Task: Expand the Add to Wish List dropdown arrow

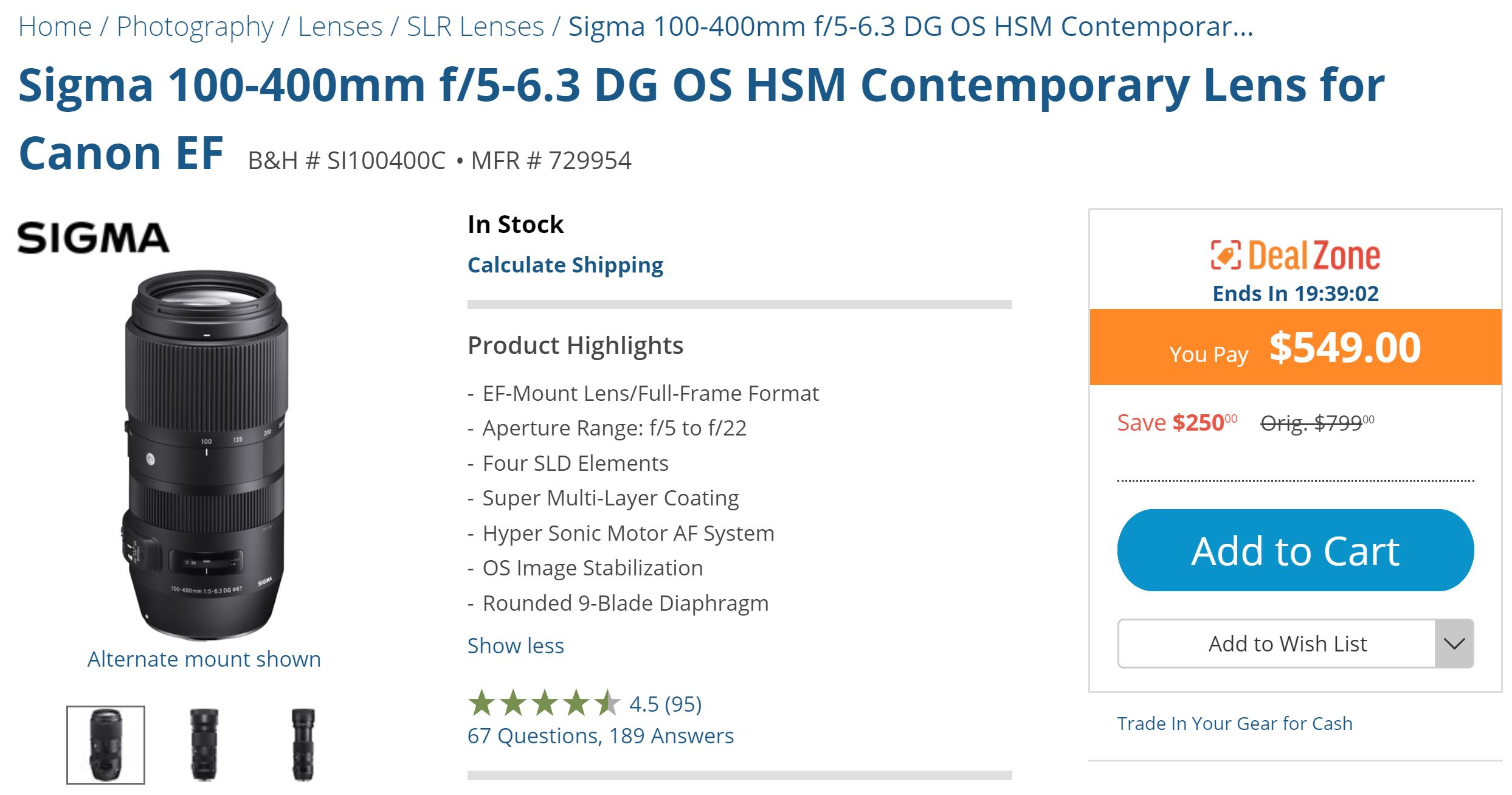Action: point(1454,644)
